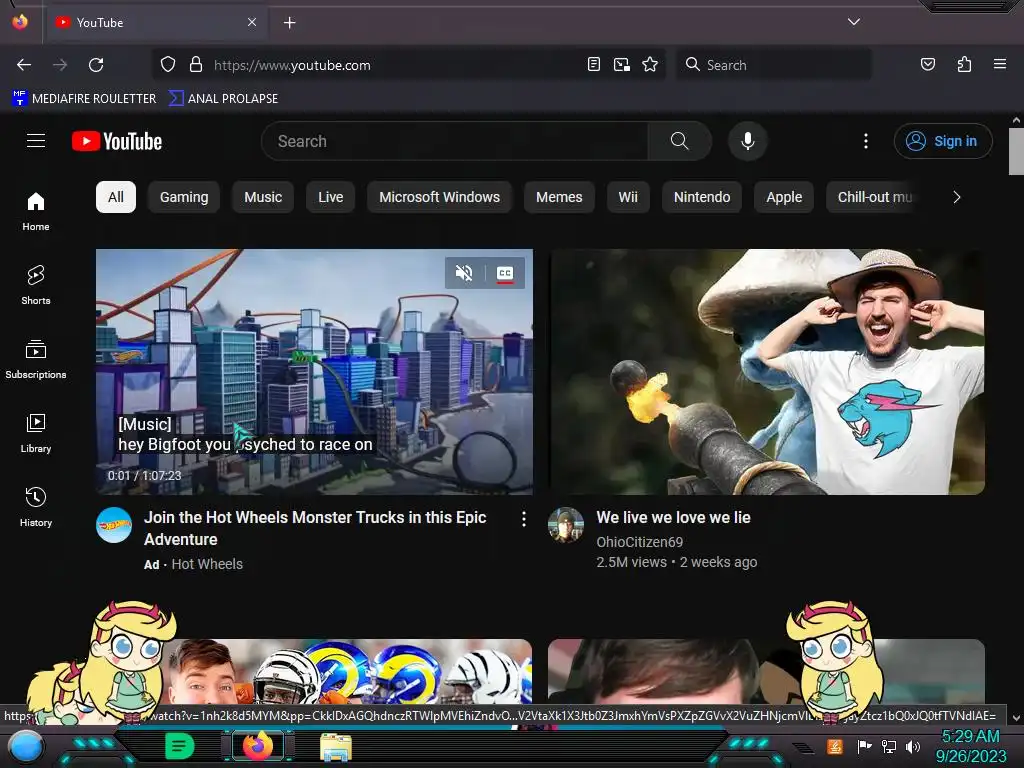This screenshot has height=768, width=1024.
Task: Reload the page in Firefox
Action: pos(96,65)
